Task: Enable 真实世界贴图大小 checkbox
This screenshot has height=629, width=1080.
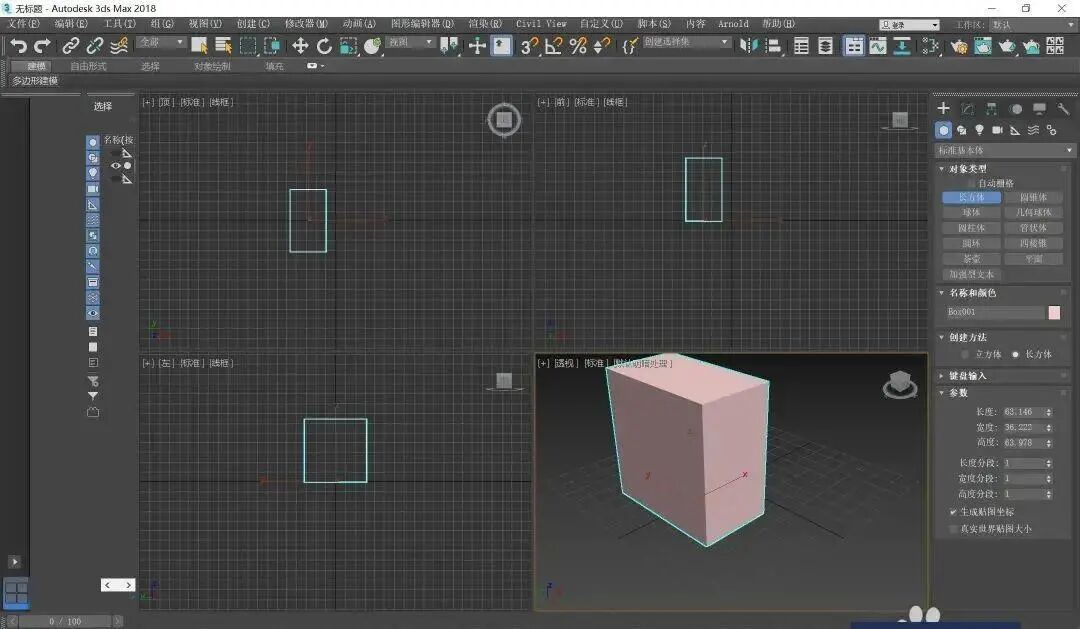Action: (953, 529)
